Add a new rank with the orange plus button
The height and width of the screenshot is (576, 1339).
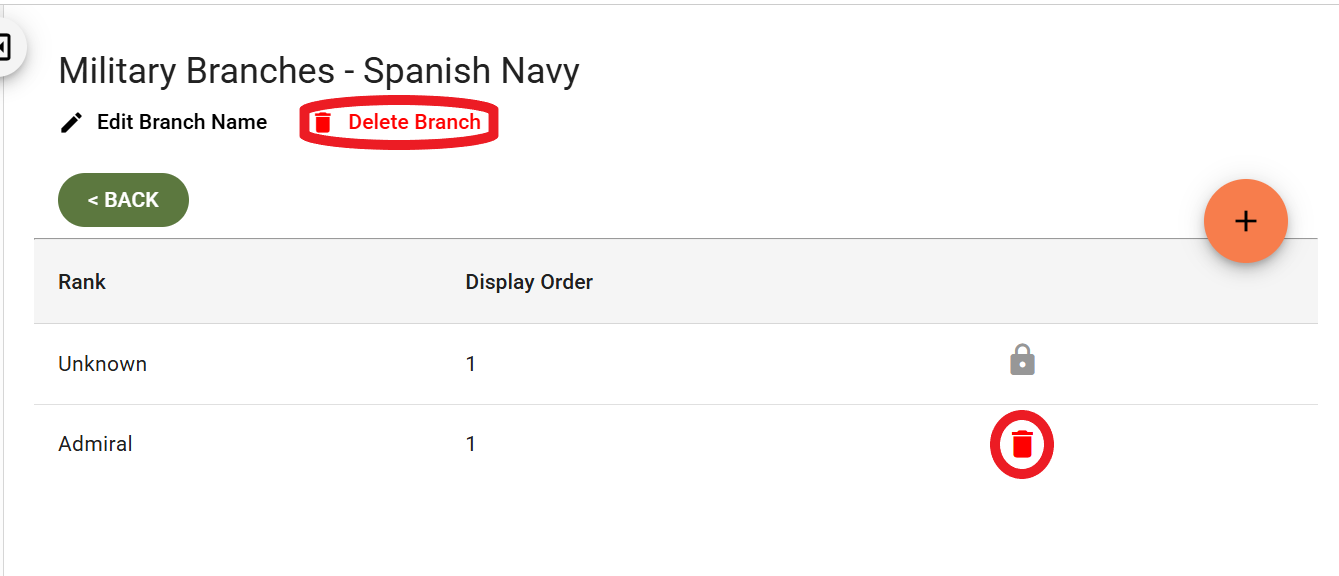click(x=1245, y=222)
